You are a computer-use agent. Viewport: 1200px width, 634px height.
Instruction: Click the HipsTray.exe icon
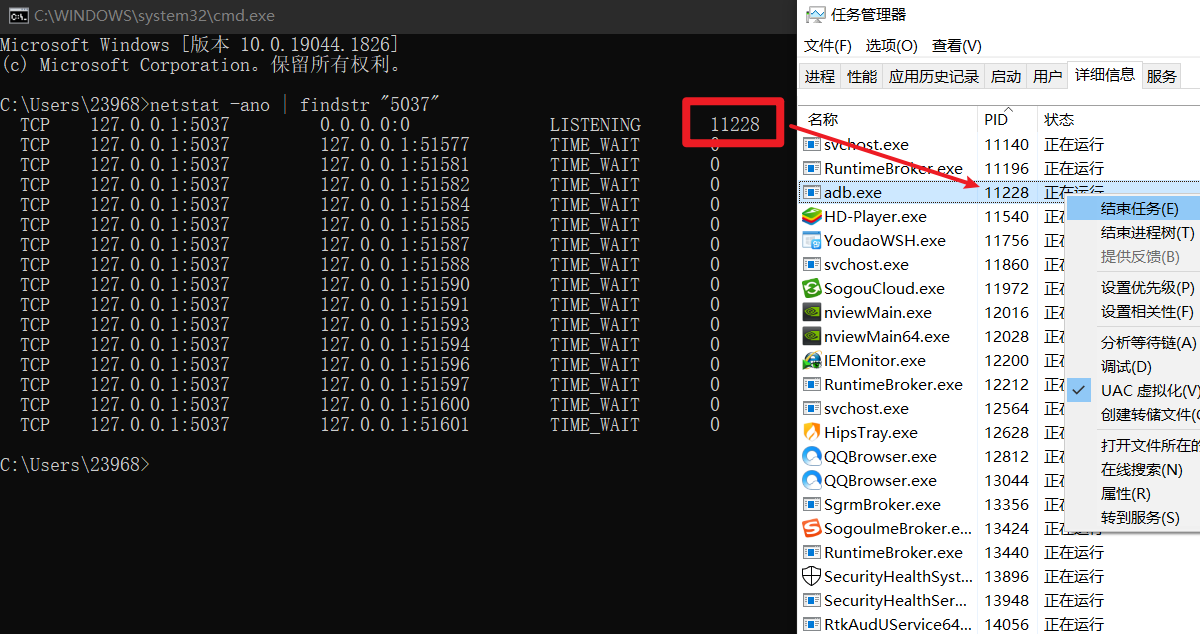pos(812,432)
